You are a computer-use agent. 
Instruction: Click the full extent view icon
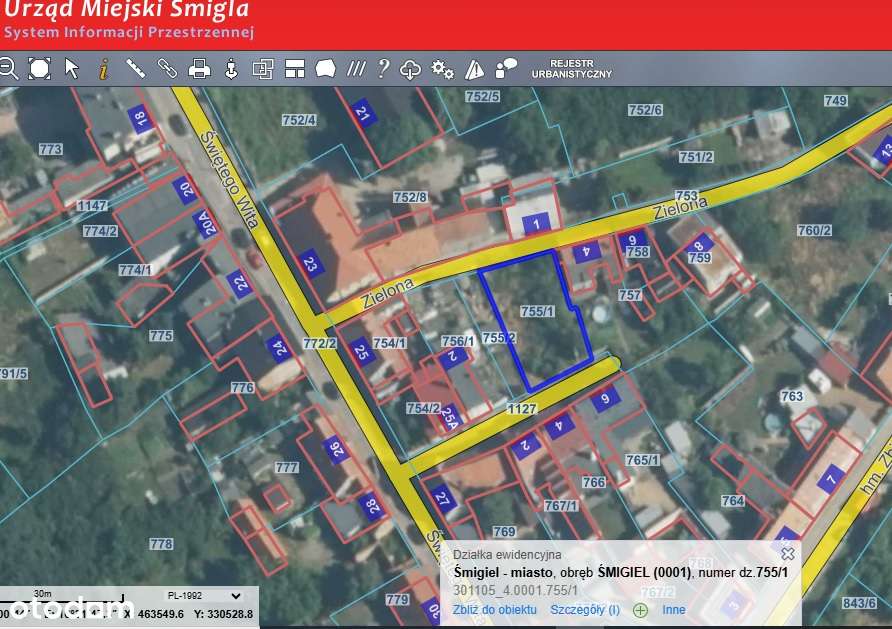[x=39, y=69]
